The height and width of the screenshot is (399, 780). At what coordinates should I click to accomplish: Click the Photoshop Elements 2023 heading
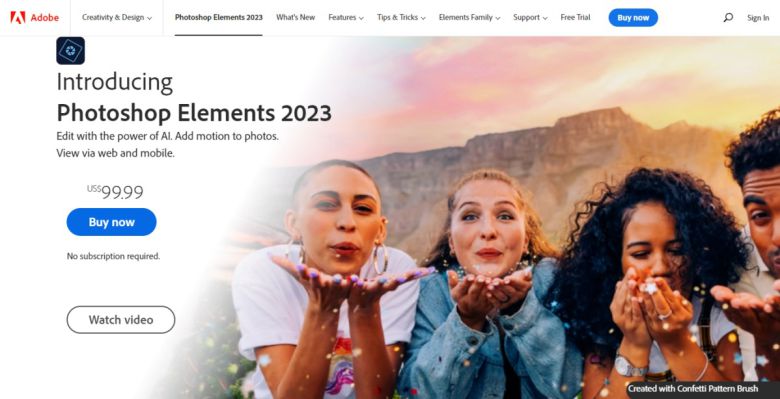[194, 113]
